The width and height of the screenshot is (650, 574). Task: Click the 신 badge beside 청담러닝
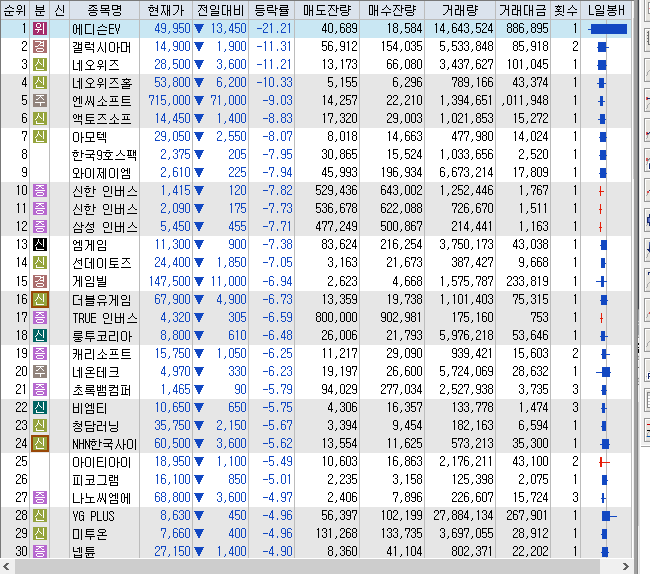[40, 426]
